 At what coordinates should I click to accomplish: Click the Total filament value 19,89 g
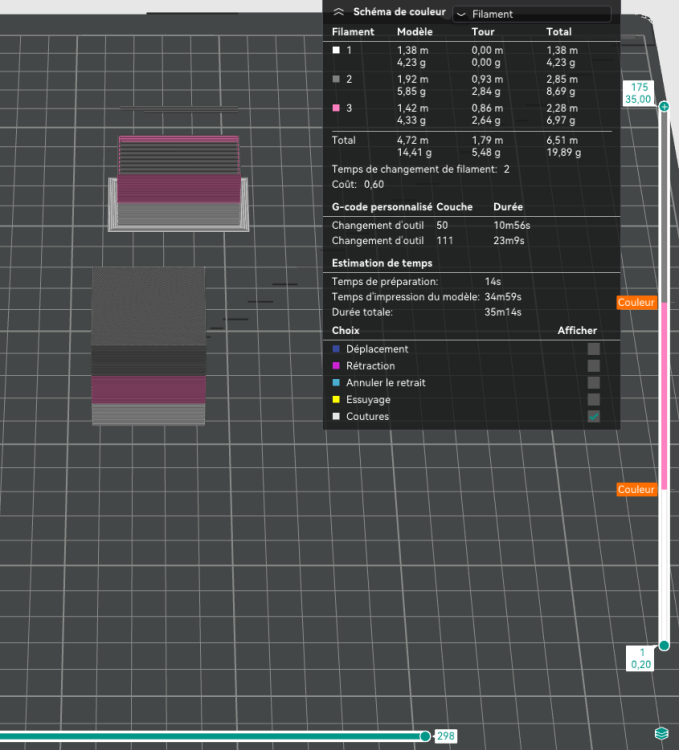point(564,153)
